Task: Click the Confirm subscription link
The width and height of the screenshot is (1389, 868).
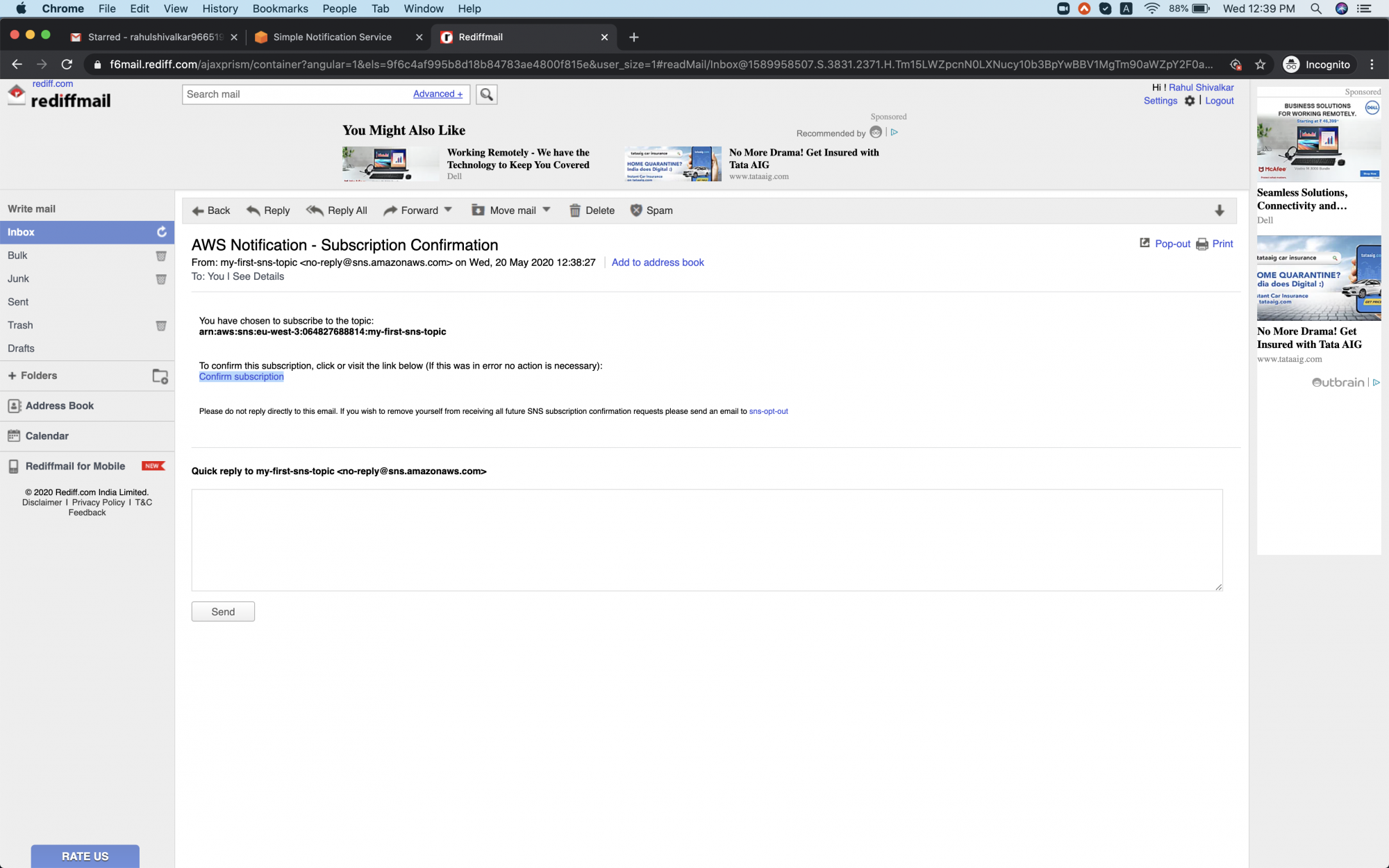Action: coord(241,376)
